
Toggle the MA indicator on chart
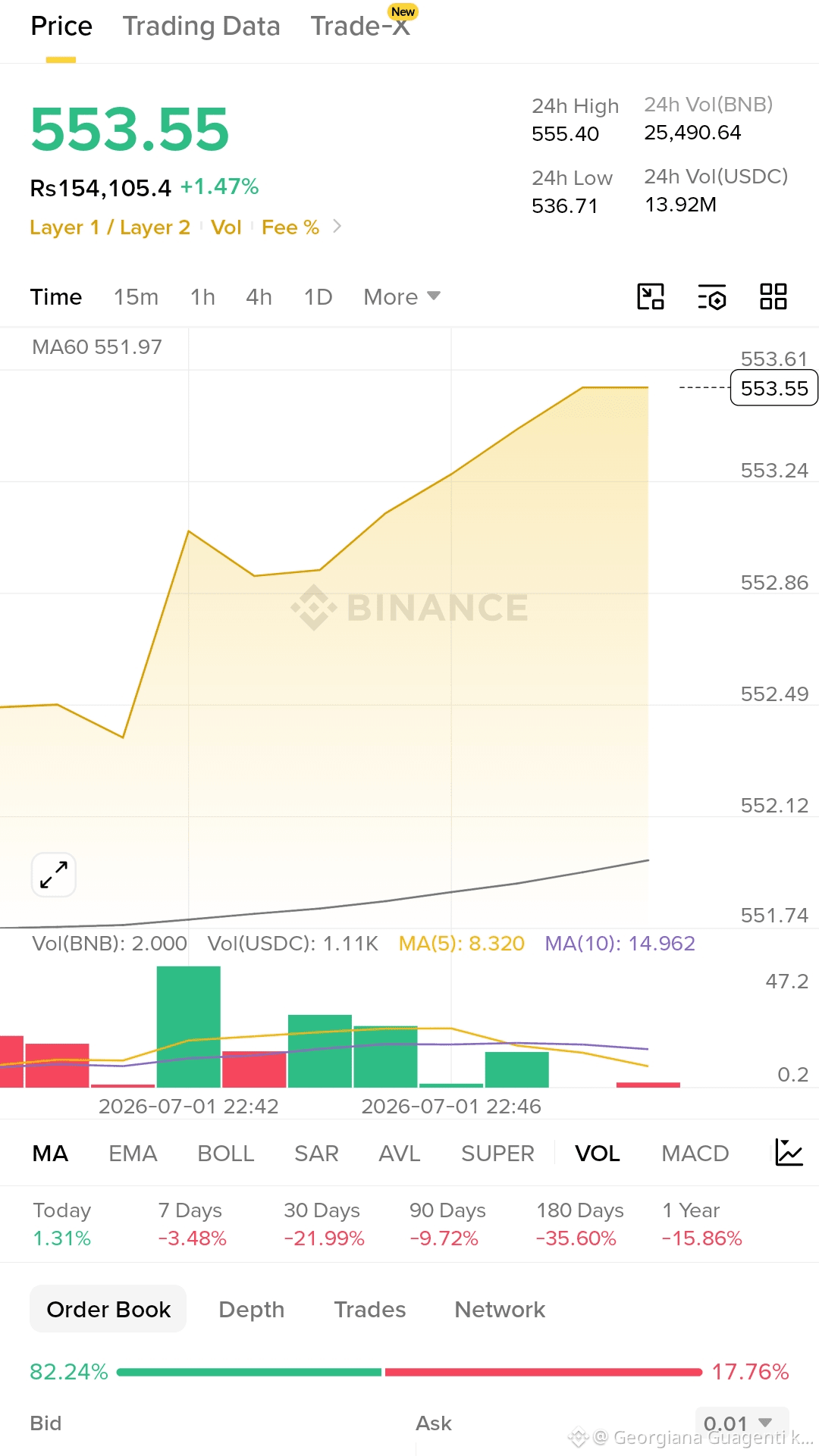(x=50, y=1154)
